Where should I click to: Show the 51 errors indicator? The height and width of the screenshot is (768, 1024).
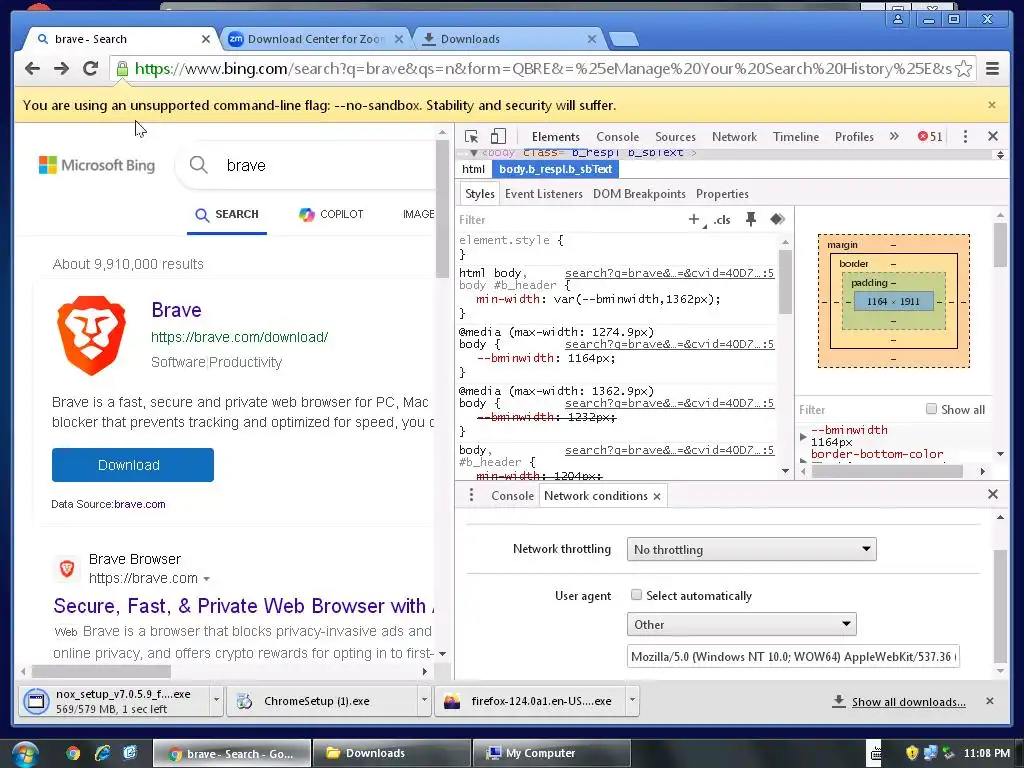[930, 136]
